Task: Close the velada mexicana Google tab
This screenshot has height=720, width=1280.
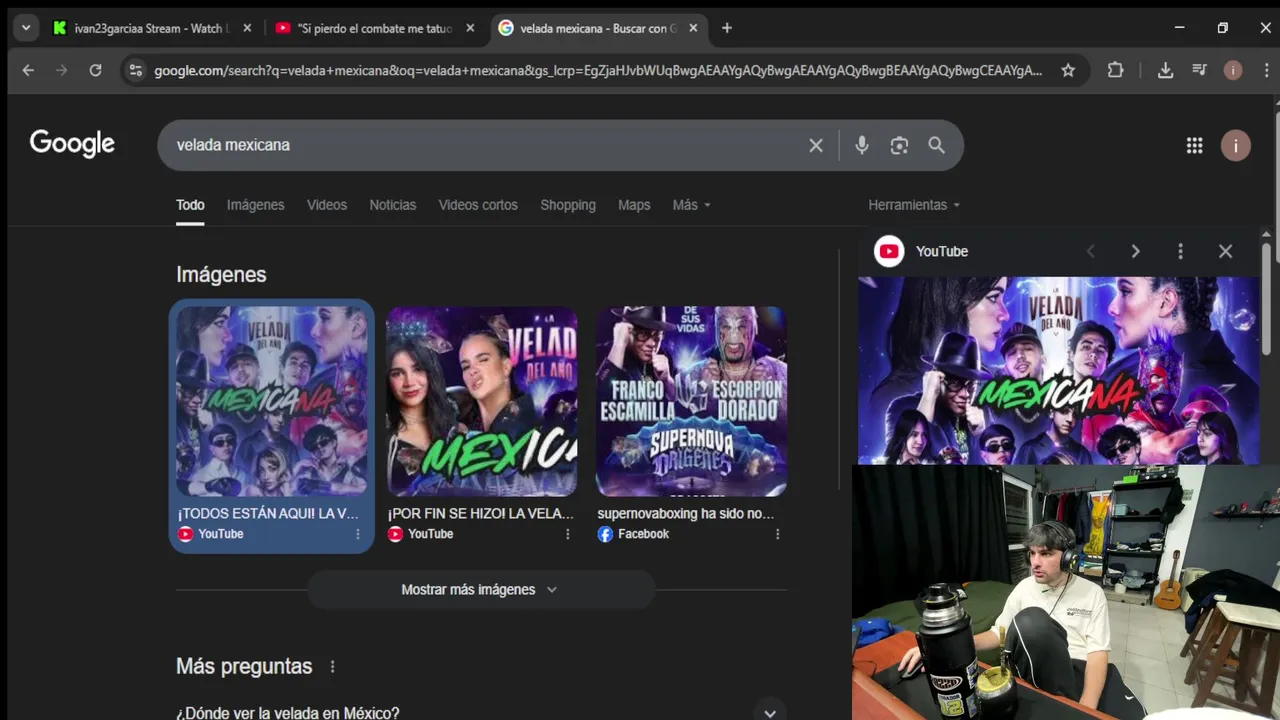Action: click(x=693, y=28)
